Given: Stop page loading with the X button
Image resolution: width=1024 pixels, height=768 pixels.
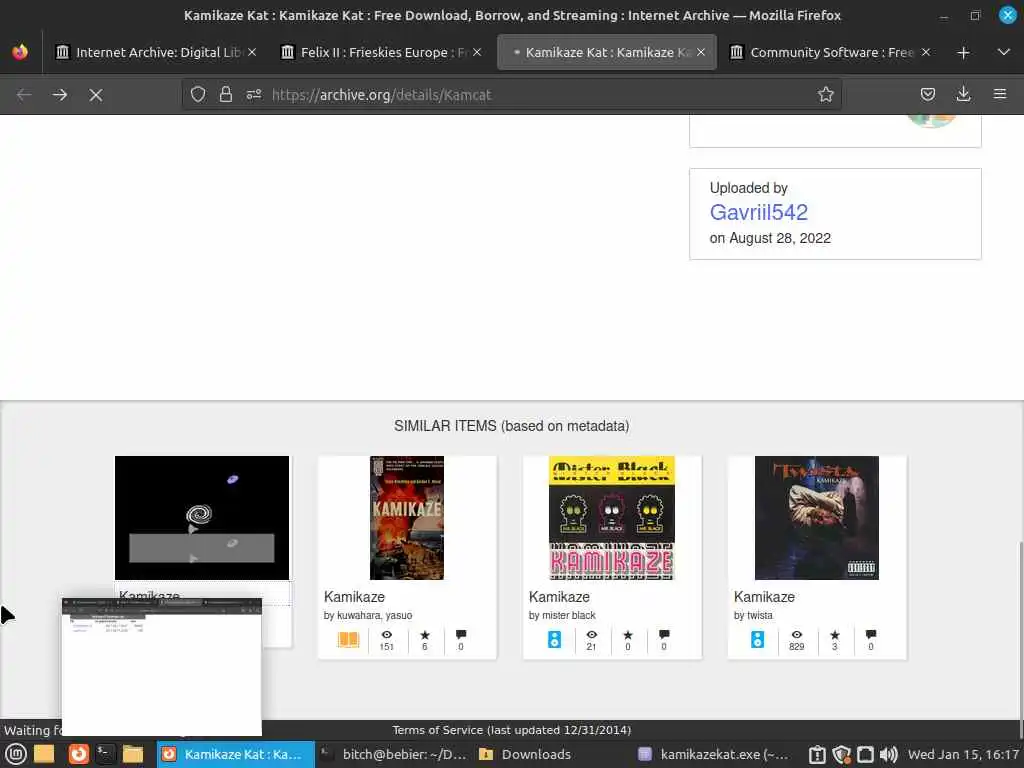Looking at the screenshot, I should click(x=95, y=95).
